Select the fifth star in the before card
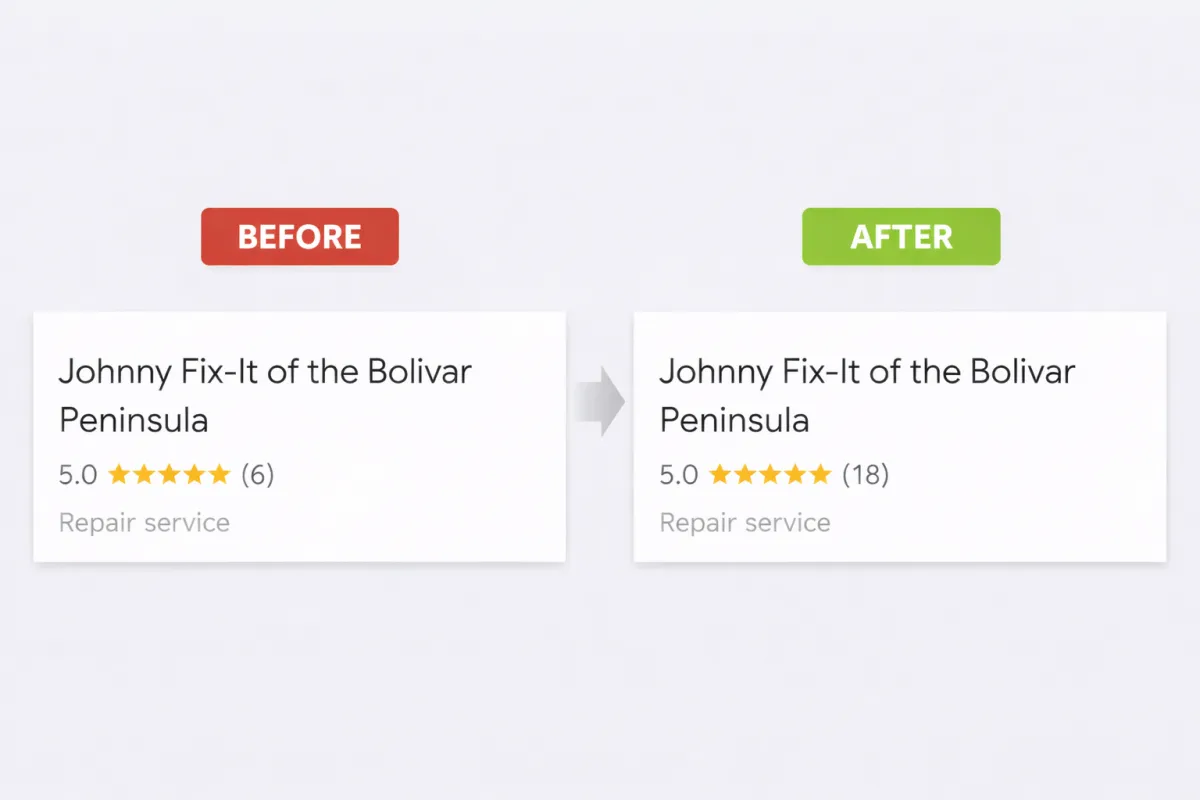Screen dimensions: 1200x800 point(219,474)
